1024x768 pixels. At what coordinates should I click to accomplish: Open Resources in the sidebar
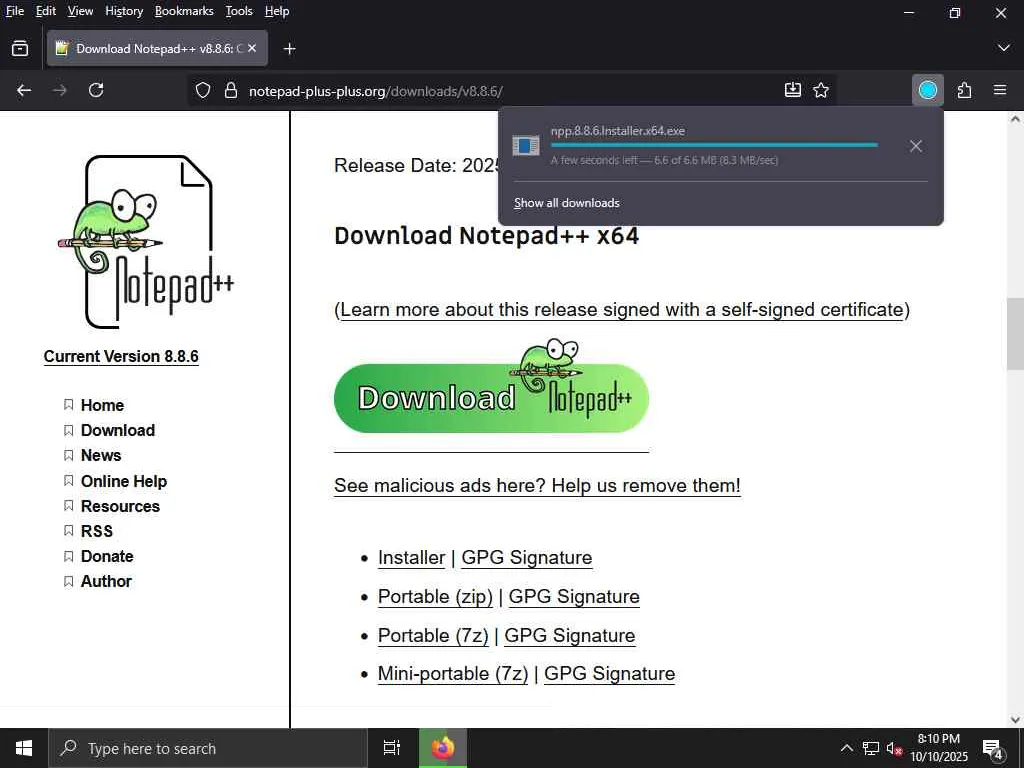point(120,506)
